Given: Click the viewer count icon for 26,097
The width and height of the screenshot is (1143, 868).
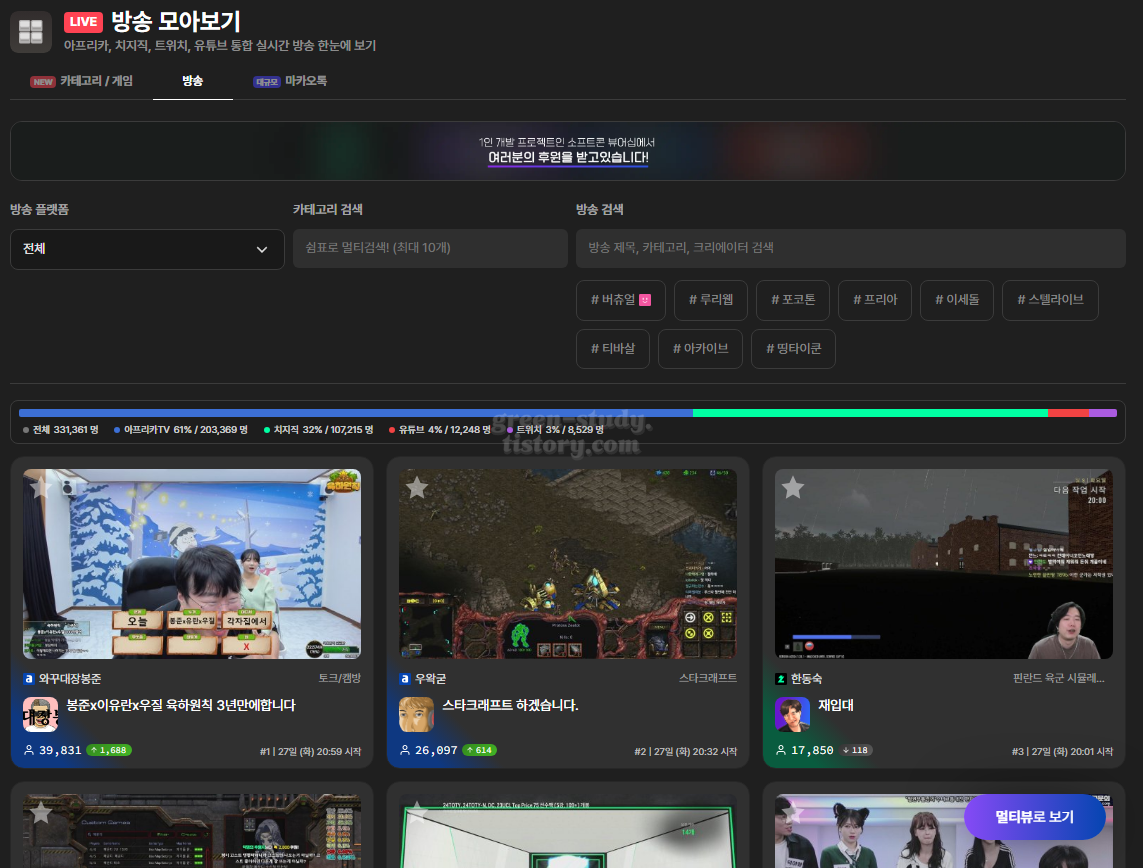Looking at the screenshot, I should 405,750.
